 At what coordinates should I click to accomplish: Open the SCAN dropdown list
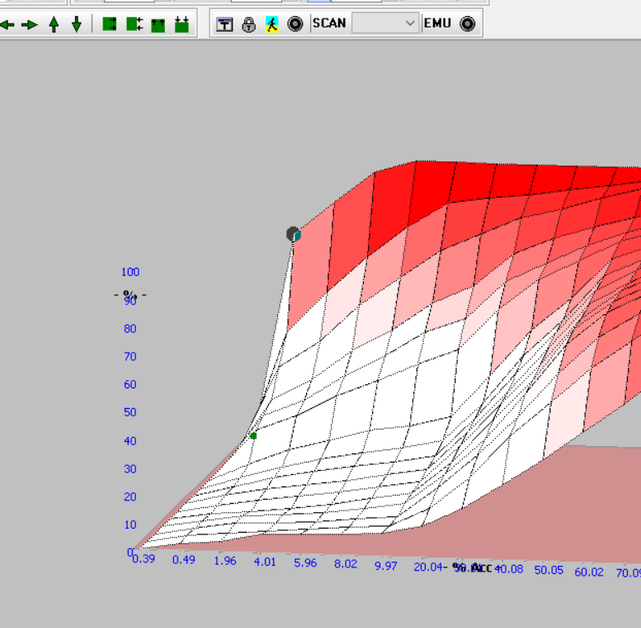[x=409, y=23]
